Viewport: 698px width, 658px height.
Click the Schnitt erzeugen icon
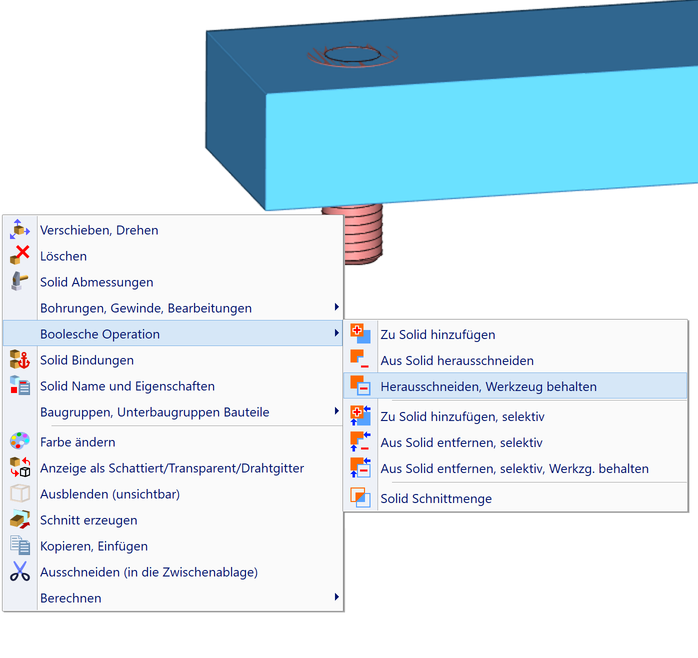(20, 520)
